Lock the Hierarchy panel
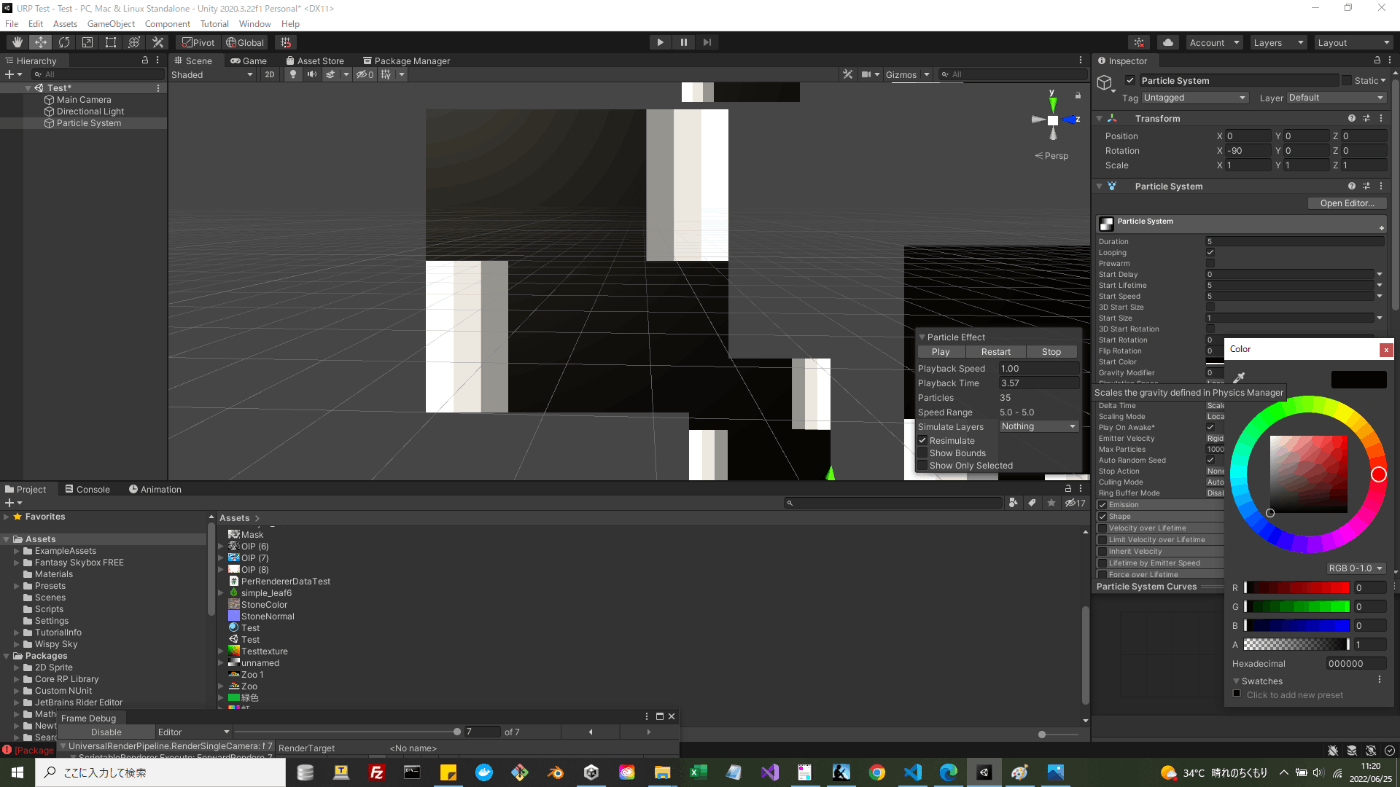This screenshot has width=1400, height=787. [x=145, y=60]
